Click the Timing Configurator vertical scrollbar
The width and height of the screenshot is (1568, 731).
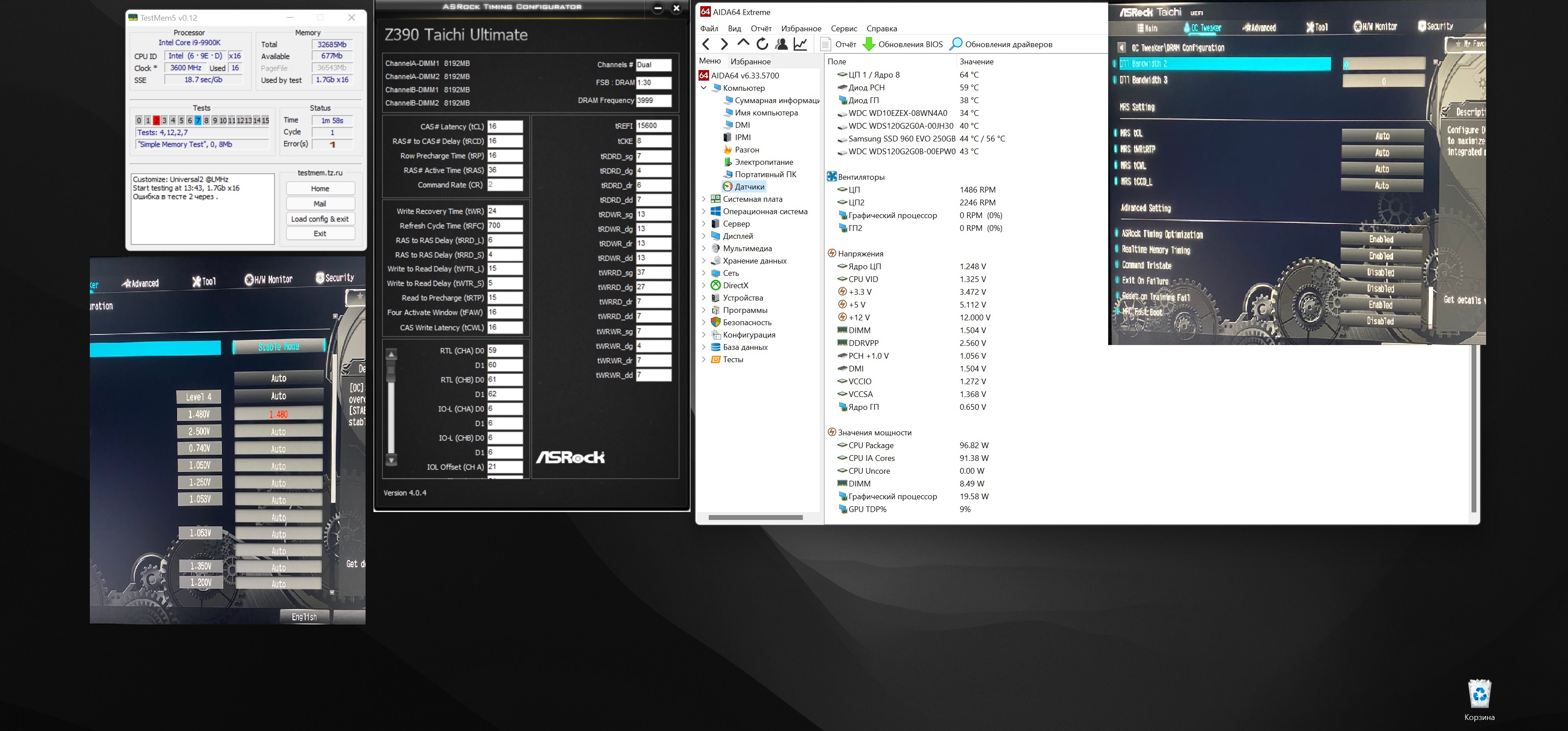click(x=392, y=408)
